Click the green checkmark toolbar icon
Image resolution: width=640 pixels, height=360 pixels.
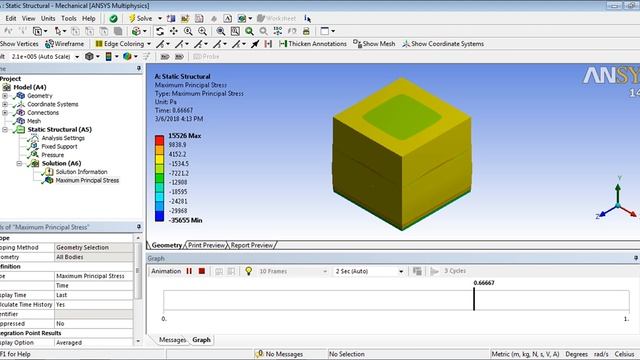tap(113, 18)
